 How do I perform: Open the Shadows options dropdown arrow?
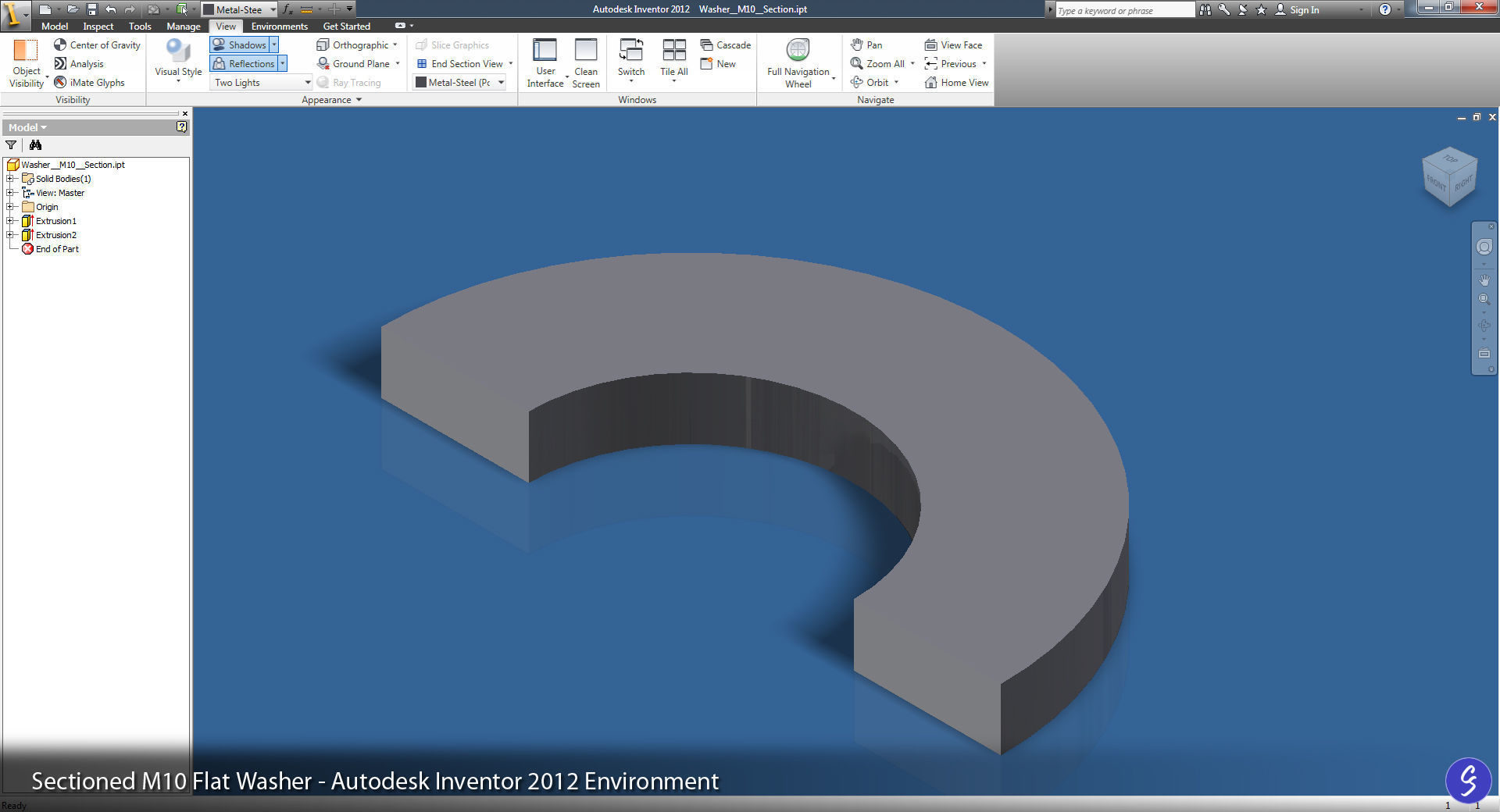(x=274, y=45)
